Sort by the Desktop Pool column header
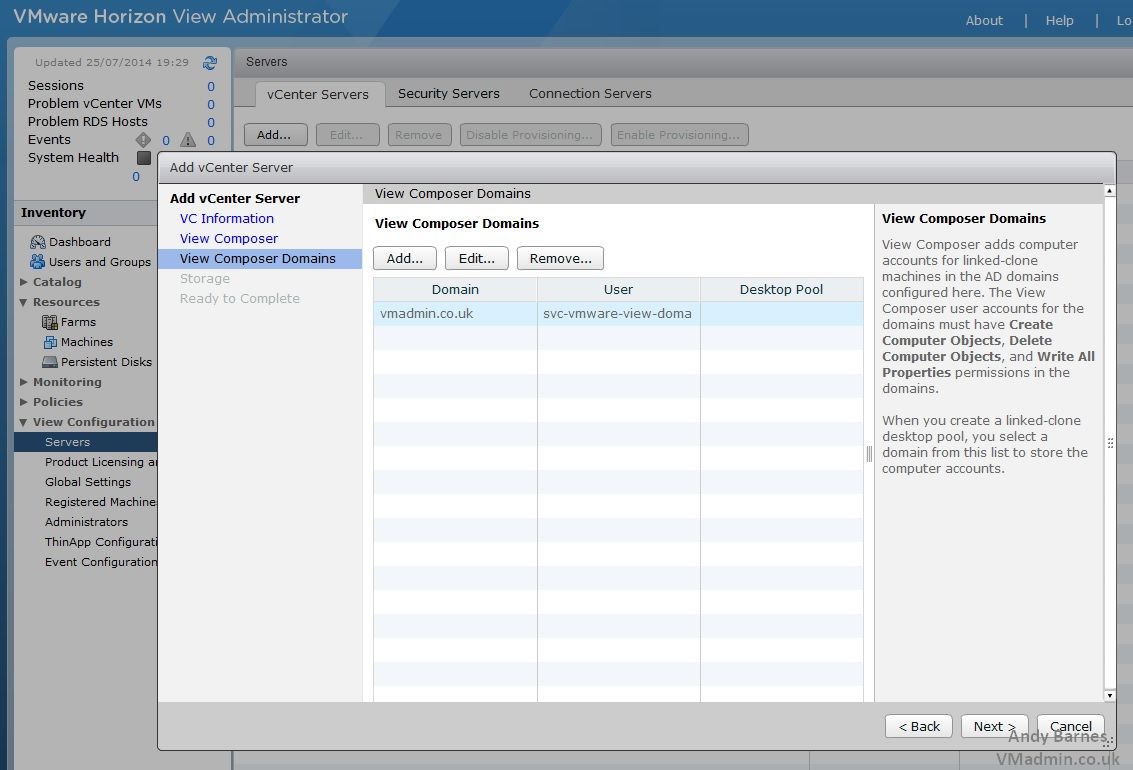The width and height of the screenshot is (1133, 770). tap(782, 290)
